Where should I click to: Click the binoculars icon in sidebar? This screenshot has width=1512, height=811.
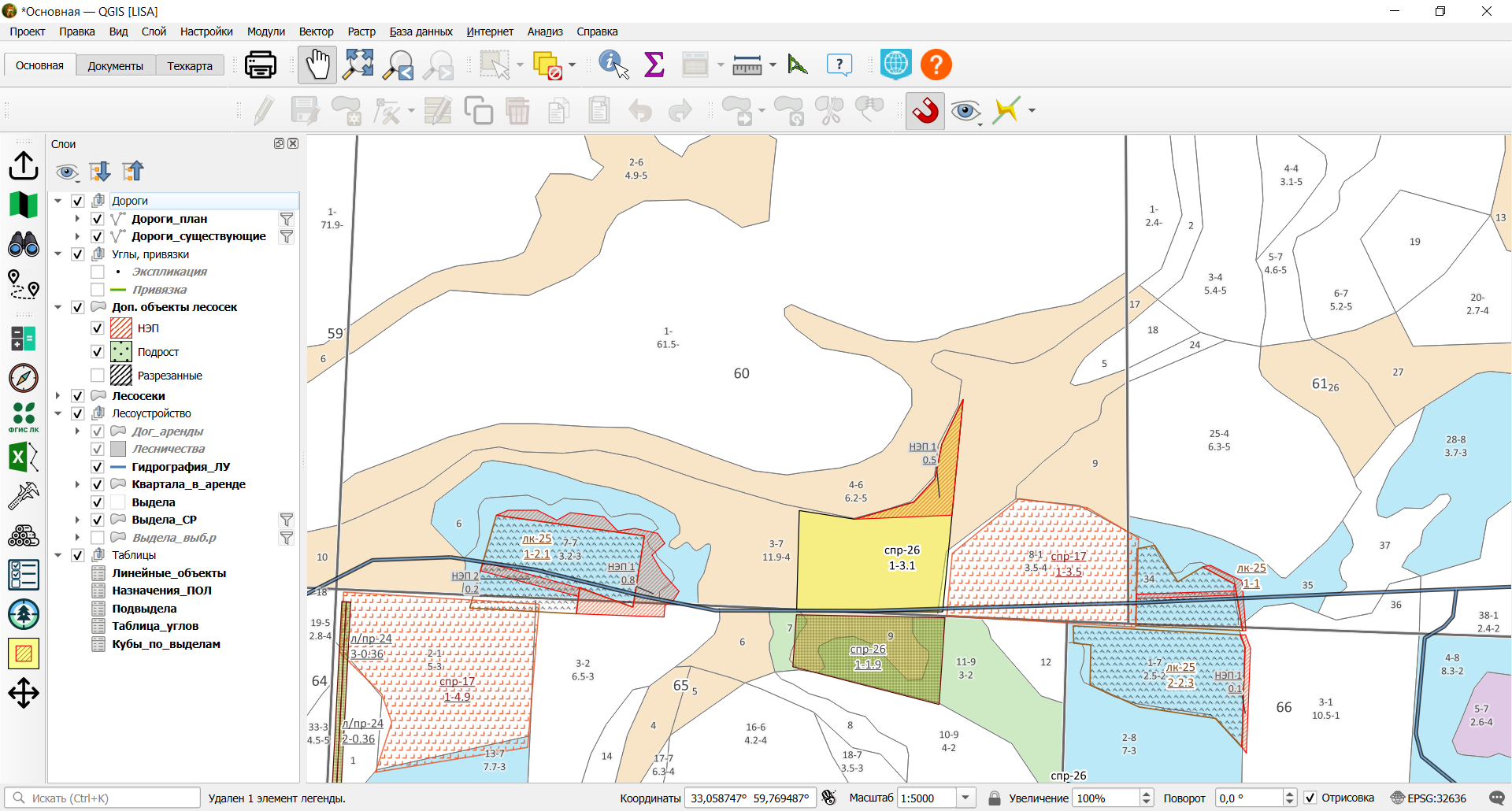click(24, 244)
